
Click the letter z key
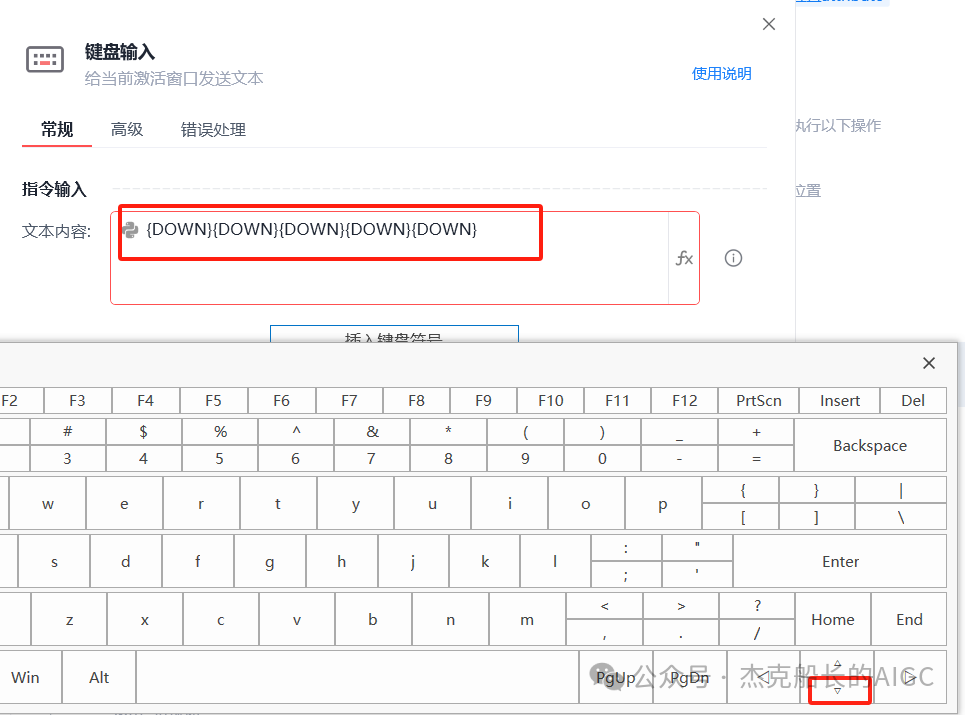70,619
